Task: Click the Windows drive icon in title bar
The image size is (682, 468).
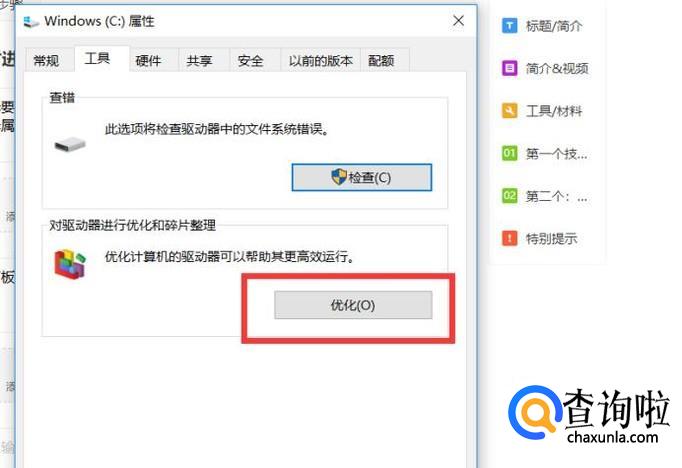Action: 31,21
